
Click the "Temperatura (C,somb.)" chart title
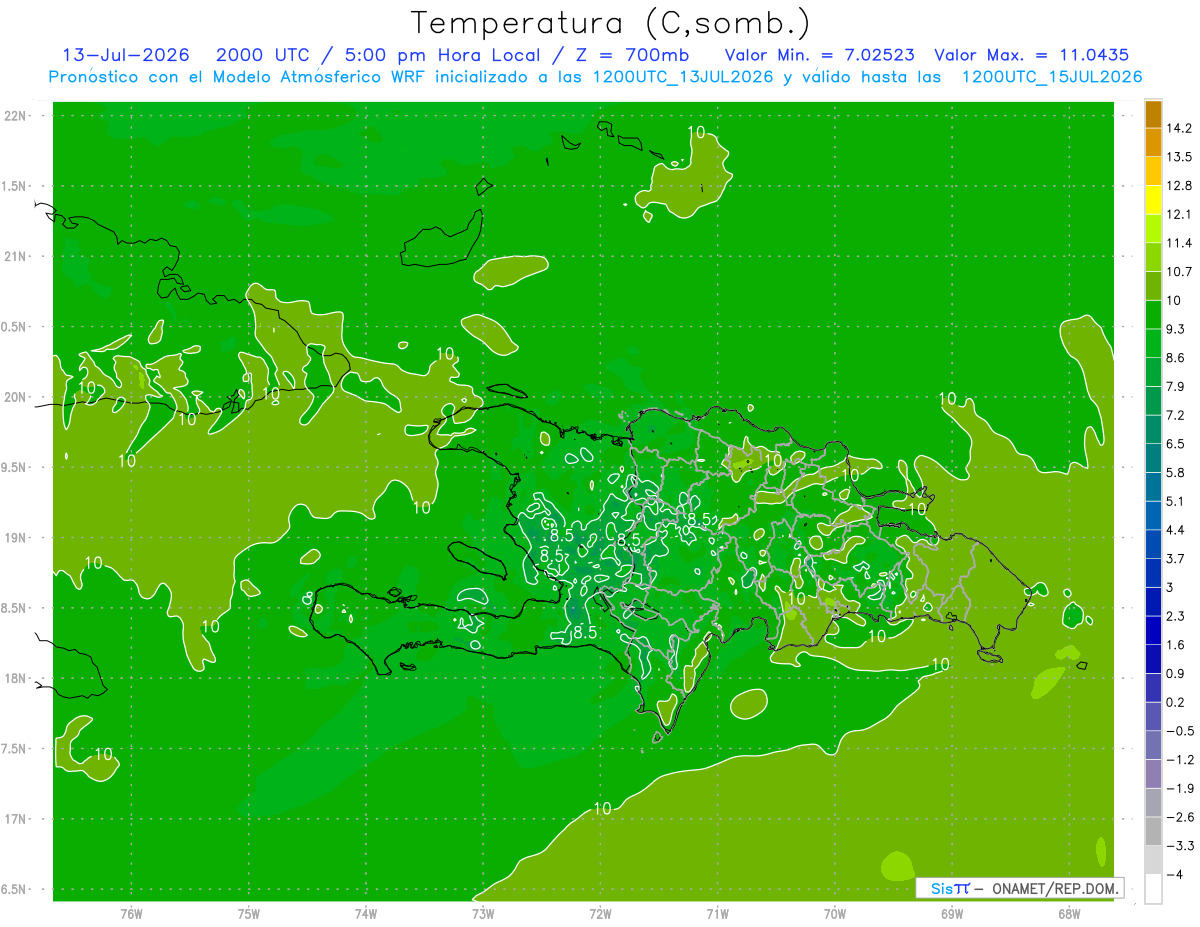coord(610,23)
